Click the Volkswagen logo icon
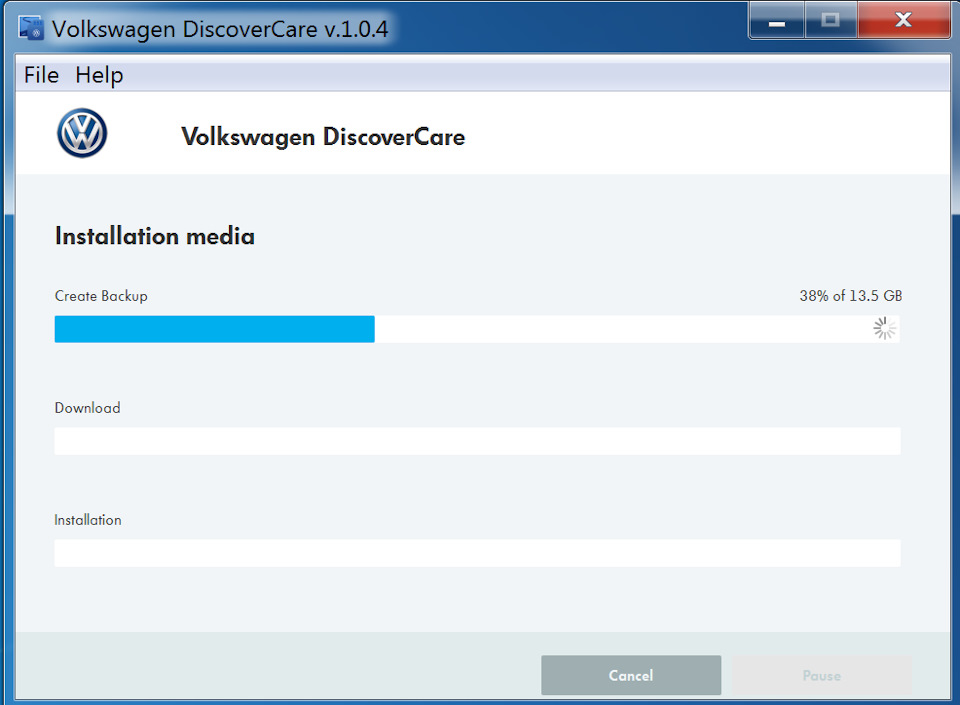960x705 pixels. tap(82, 133)
